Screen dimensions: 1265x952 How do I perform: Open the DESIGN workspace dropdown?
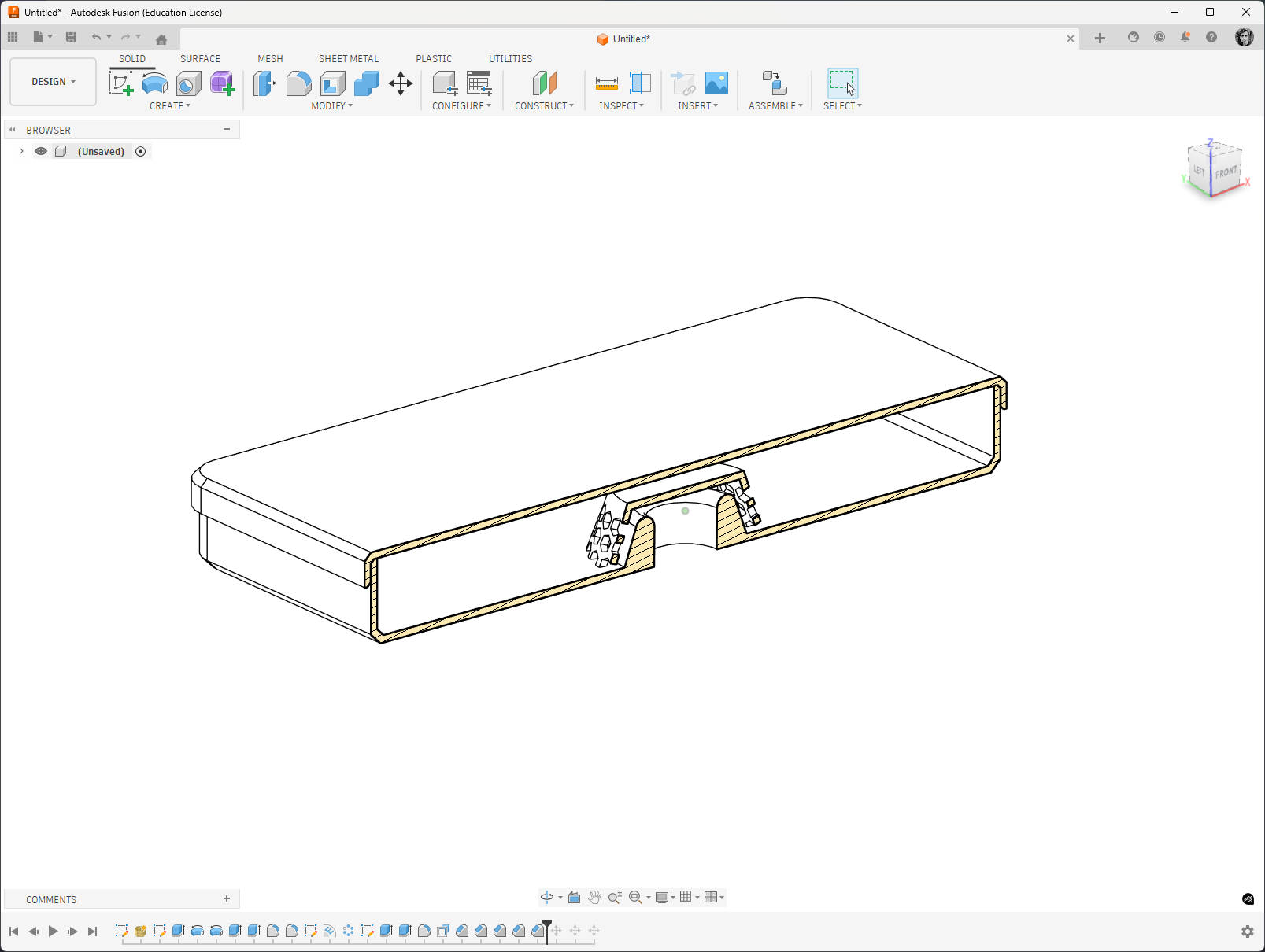tap(54, 82)
